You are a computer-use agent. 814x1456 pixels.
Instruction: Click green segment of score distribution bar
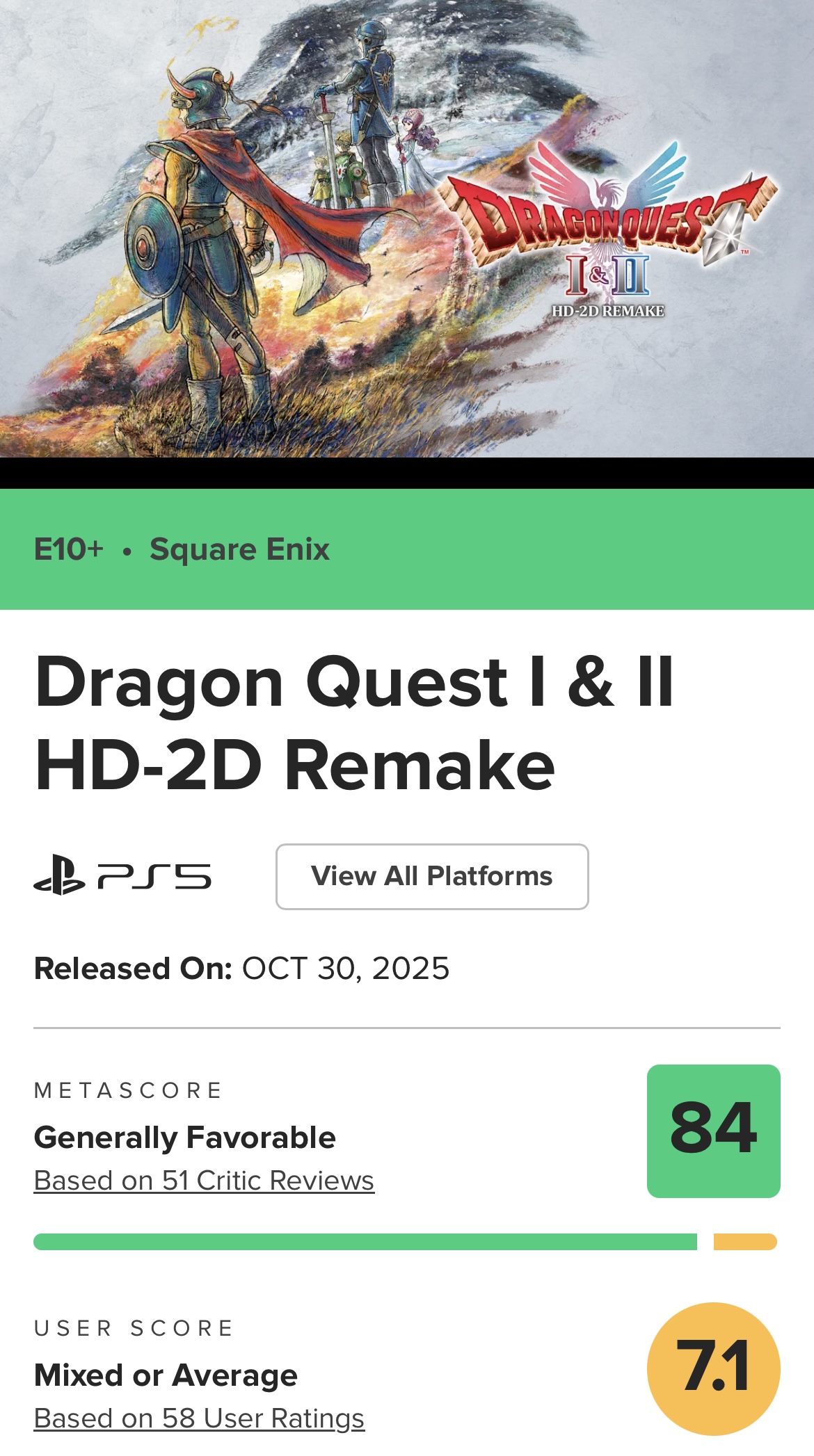coord(365,1242)
